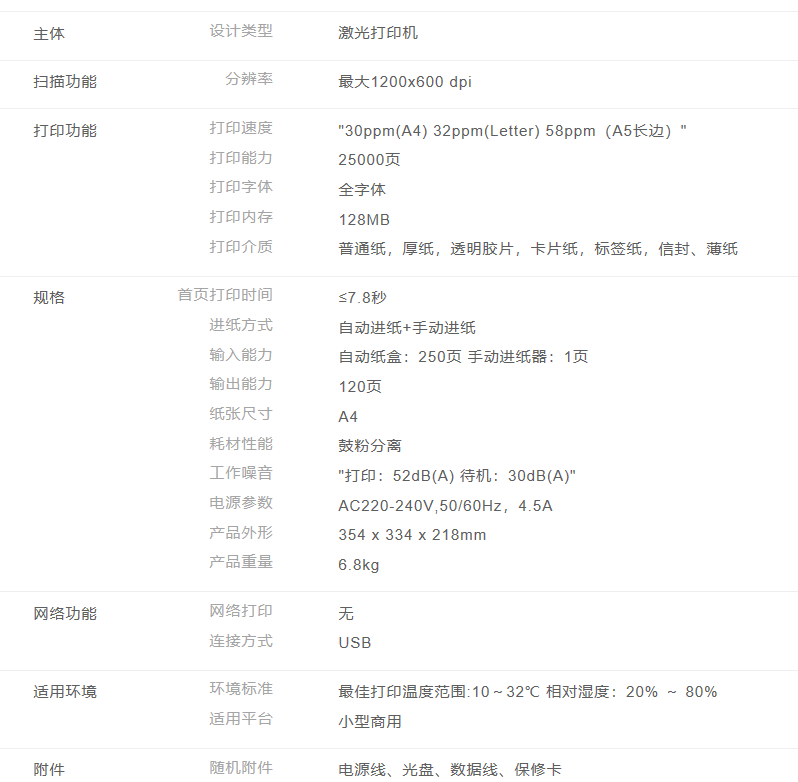Click the 自动进纸+手动进纸 feed method value
Screen dimensions: 798x782
click(407, 328)
